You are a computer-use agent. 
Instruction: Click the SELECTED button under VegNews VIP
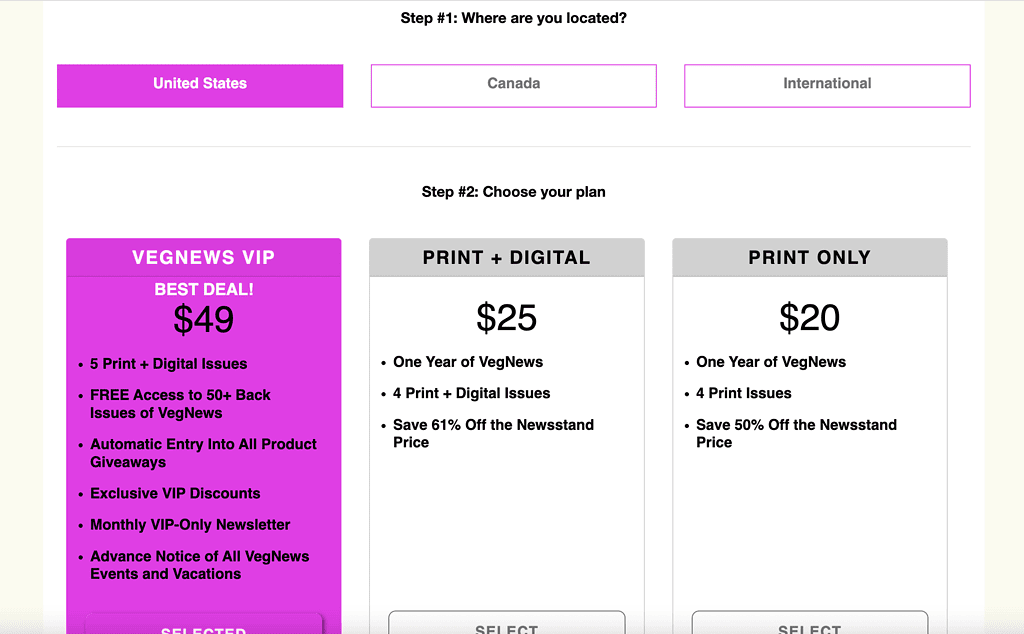204,625
